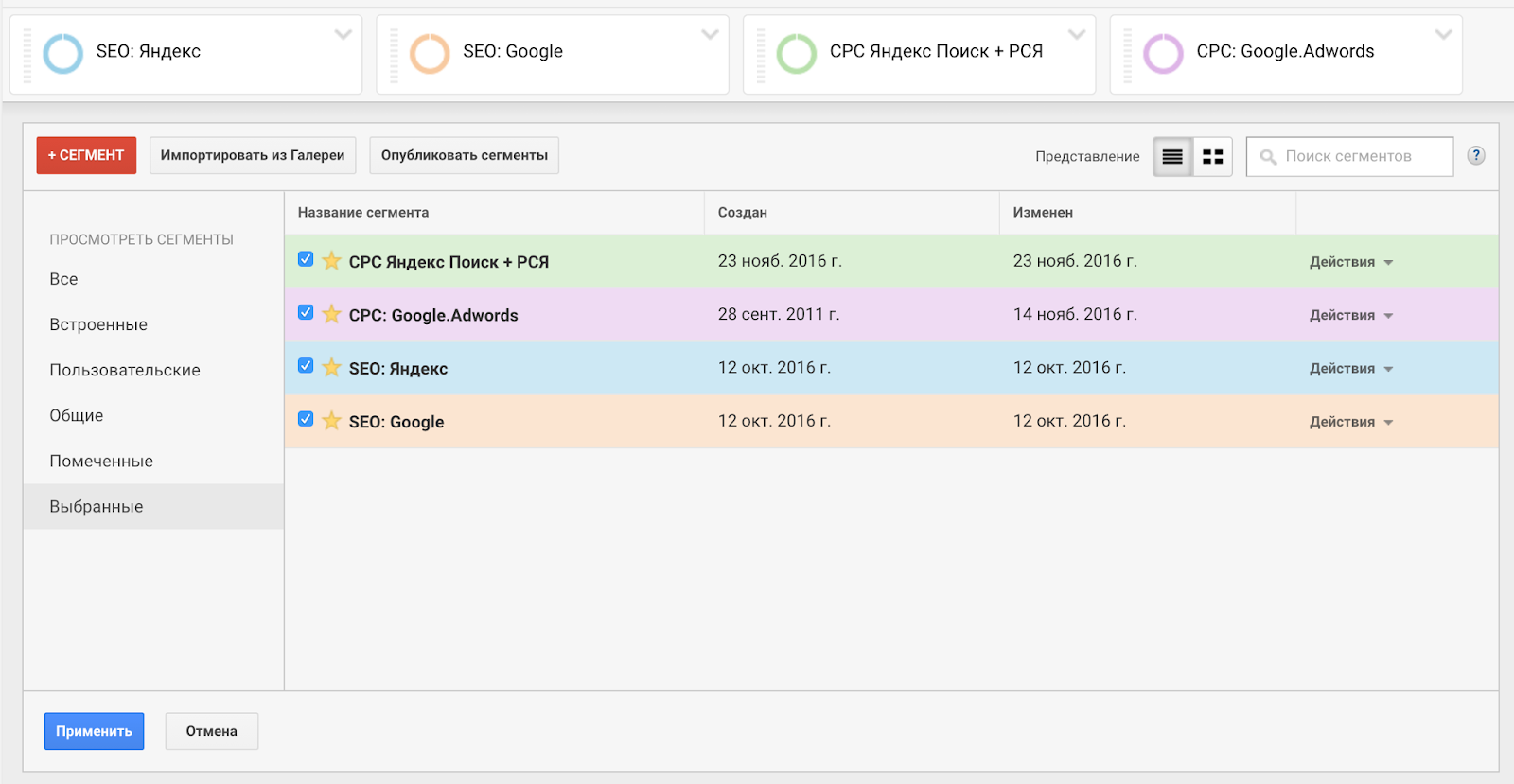
Task: Click created date 28 сент. 2011 г.
Action: click(x=779, y=314)
